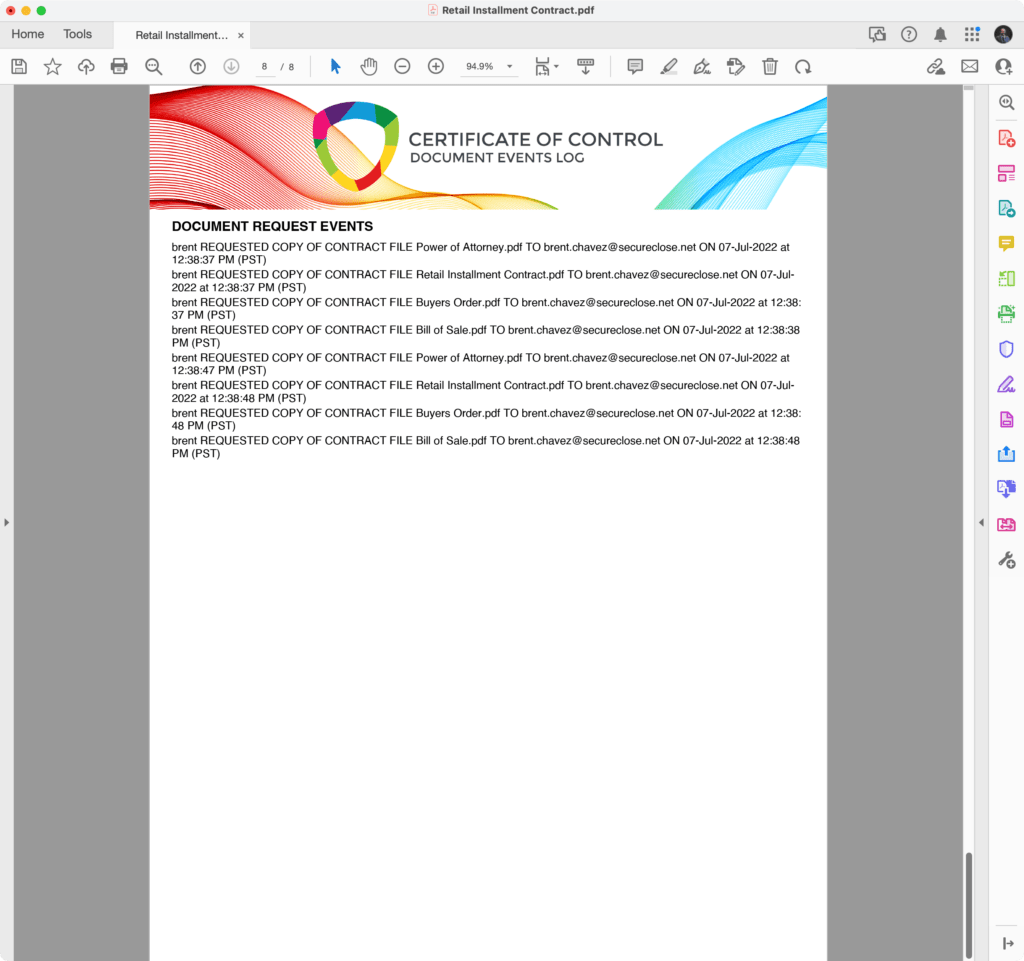
Task: Choose the Highlight text pen tool
Action: point(669,67)
